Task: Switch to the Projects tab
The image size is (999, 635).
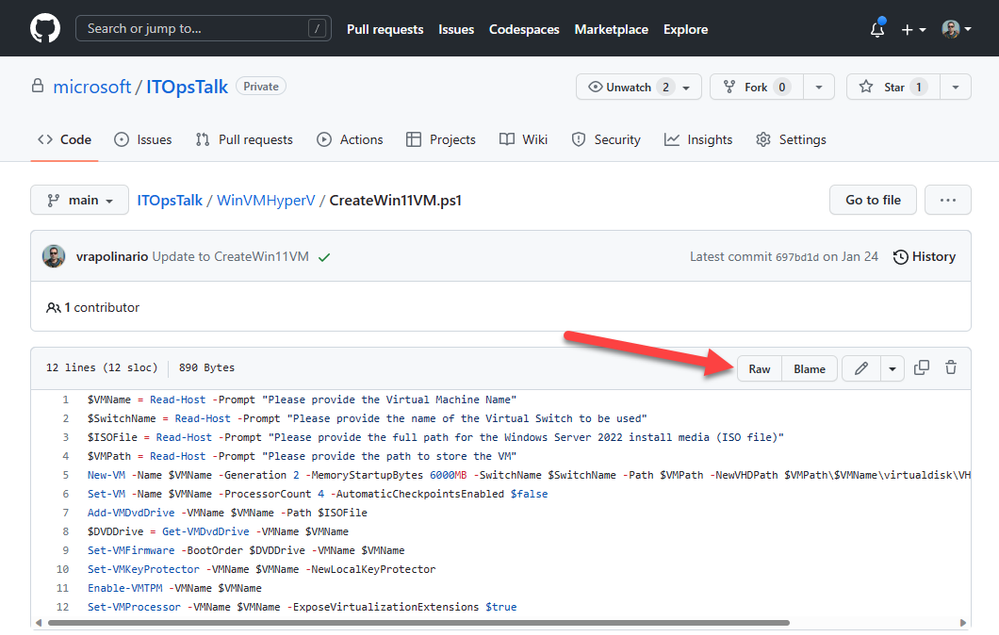Action: click(441, 139)
